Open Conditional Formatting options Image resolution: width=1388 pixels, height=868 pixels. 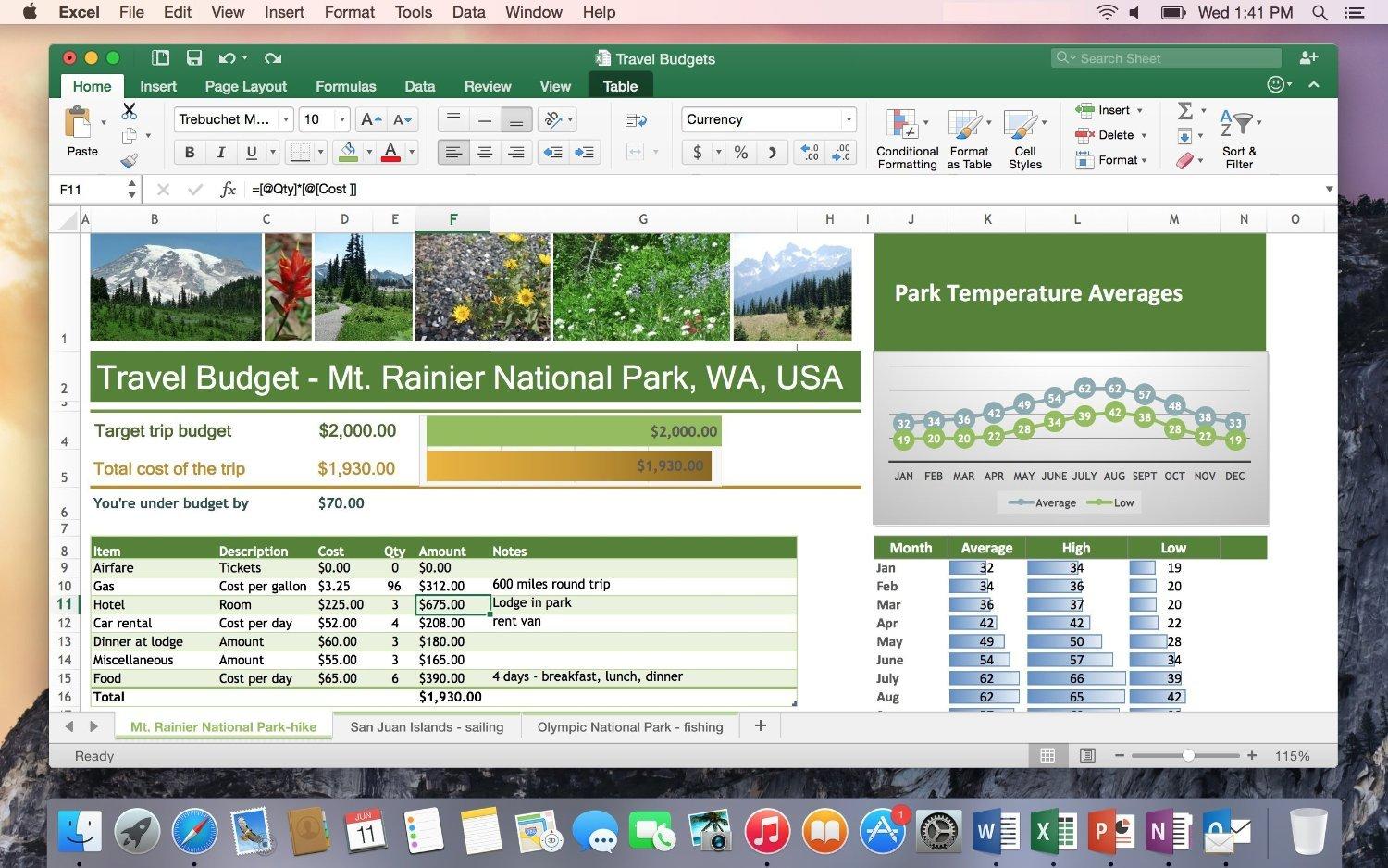click(x=906, y=137)
